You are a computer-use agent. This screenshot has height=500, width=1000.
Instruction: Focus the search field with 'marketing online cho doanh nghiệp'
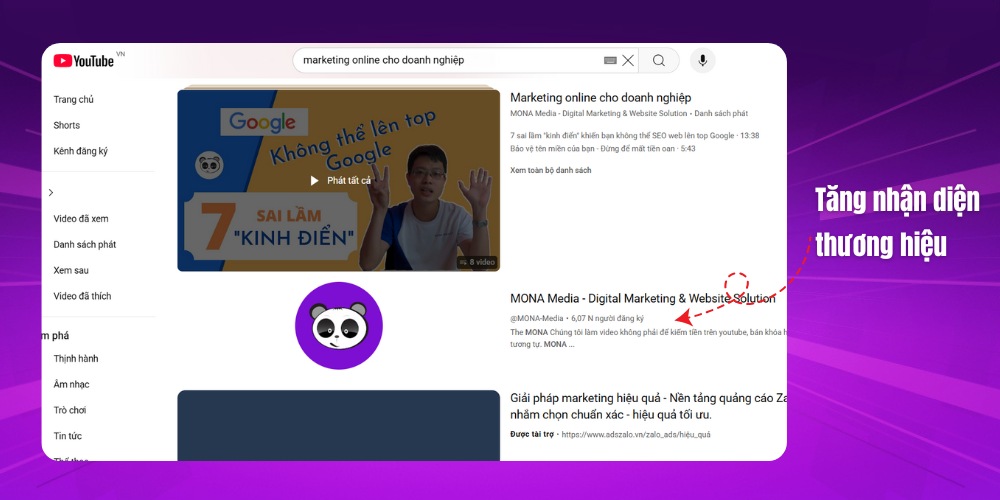tap(466, 61)
